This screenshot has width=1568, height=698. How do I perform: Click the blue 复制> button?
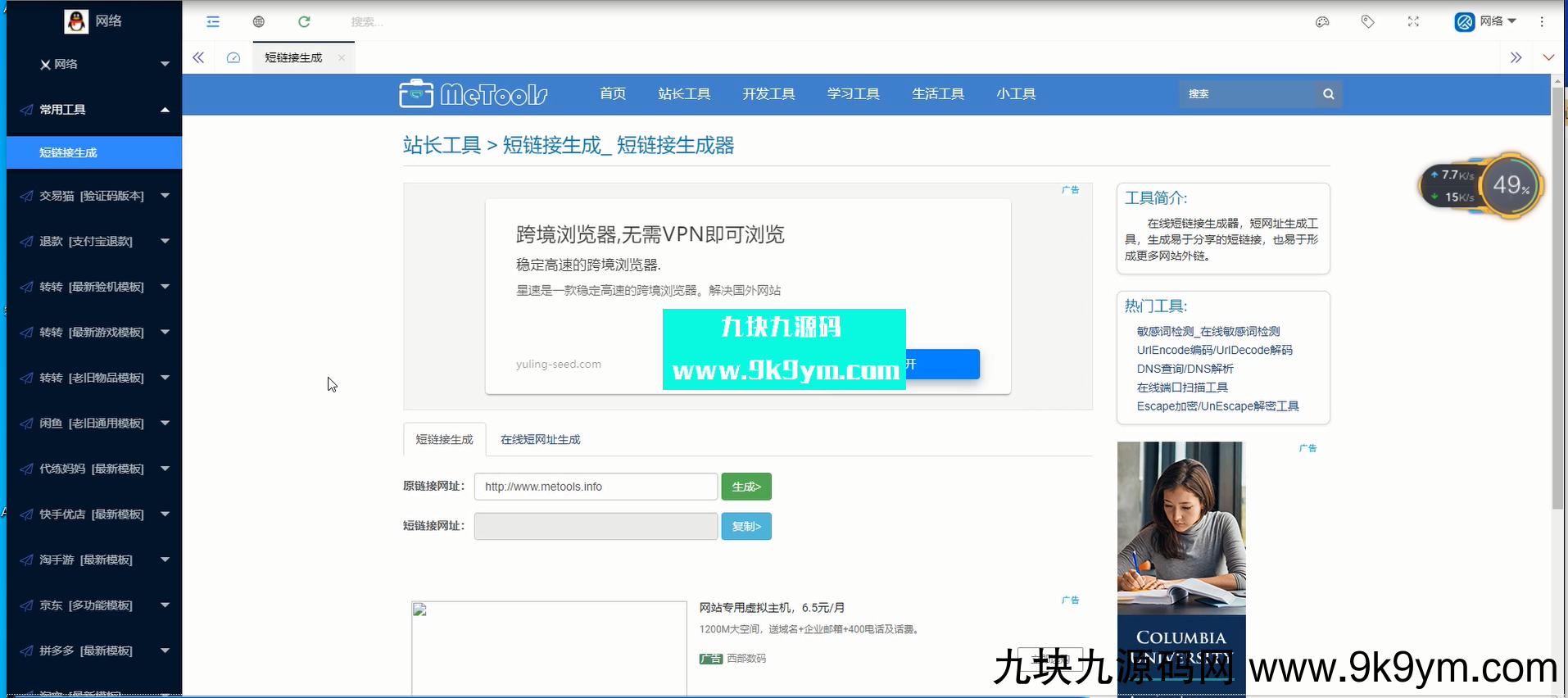click(x=745, y=526)
